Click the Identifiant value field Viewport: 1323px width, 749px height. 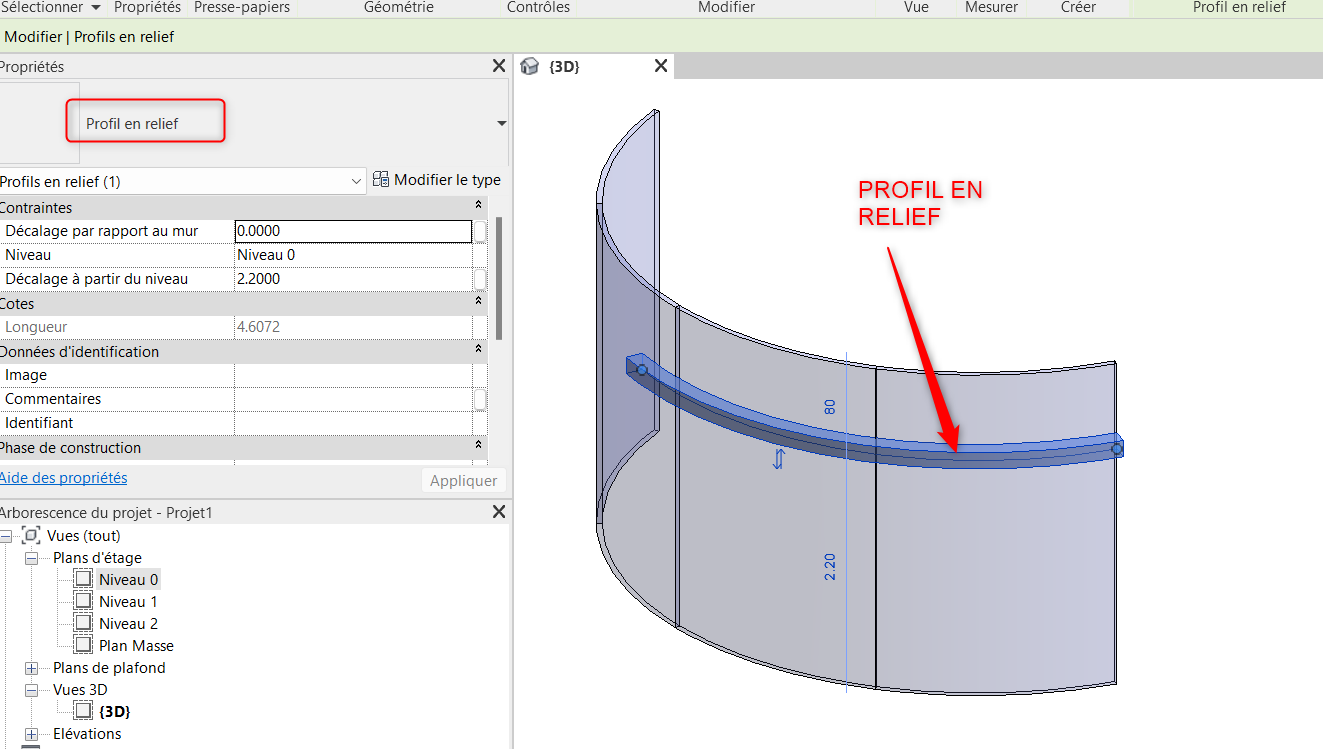[353, 423]
